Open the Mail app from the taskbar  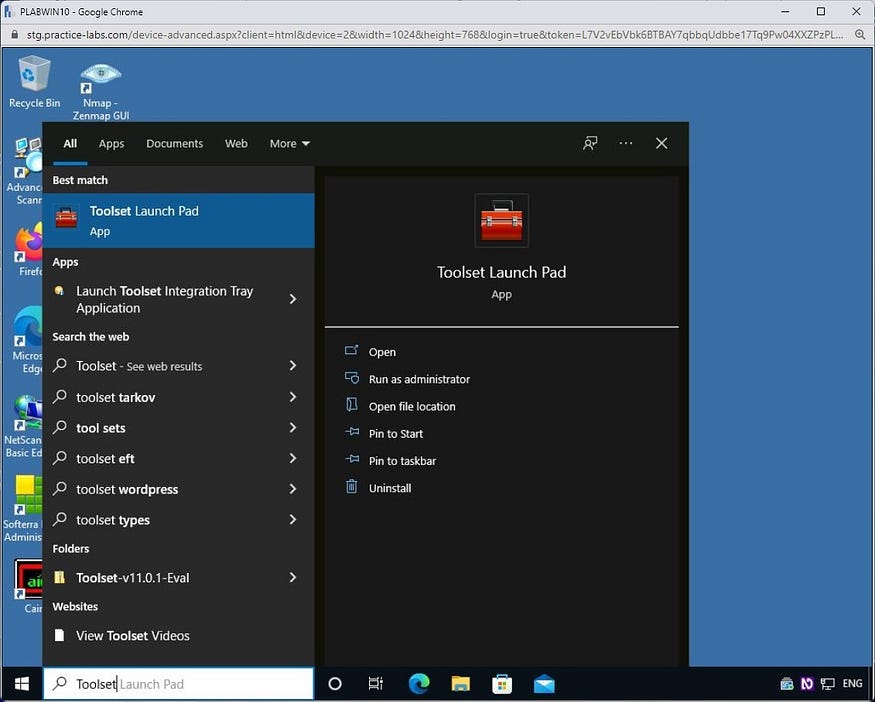click(544, 684)
